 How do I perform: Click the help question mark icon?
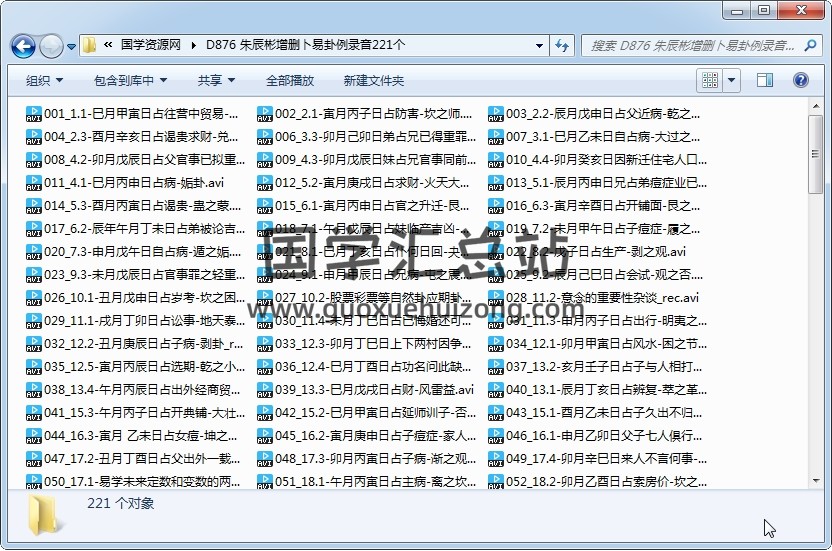click(x=800, y=80)
